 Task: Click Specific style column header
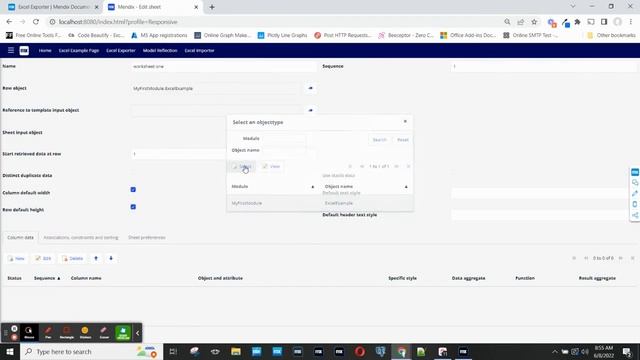click(402, 278)
